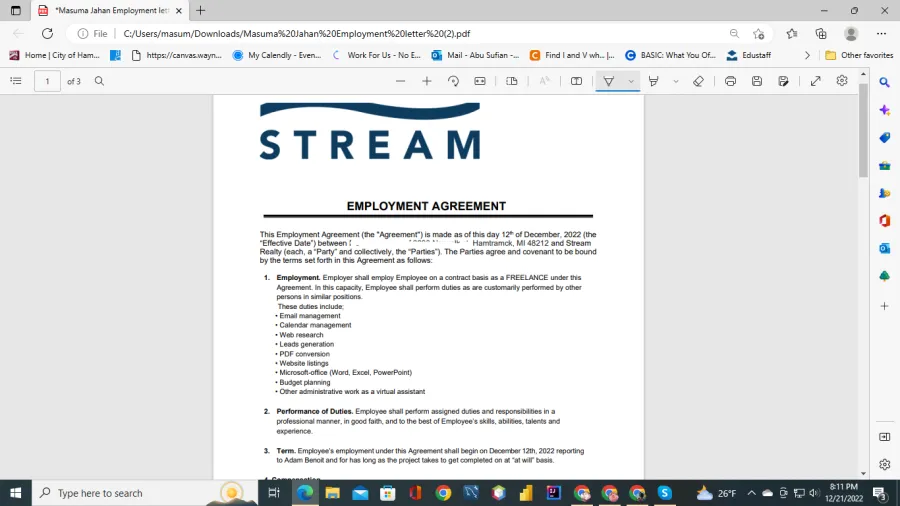The width and height of the screenshot is (900, 506).
Task: Select the Draw pen tool
Action: point(608,81)
